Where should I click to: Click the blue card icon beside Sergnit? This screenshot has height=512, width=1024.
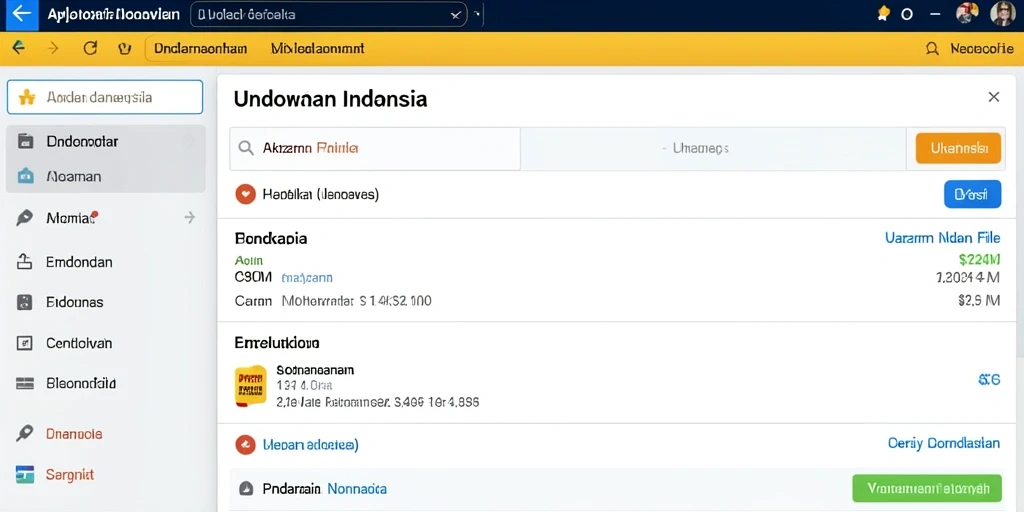tap(24, 474)
